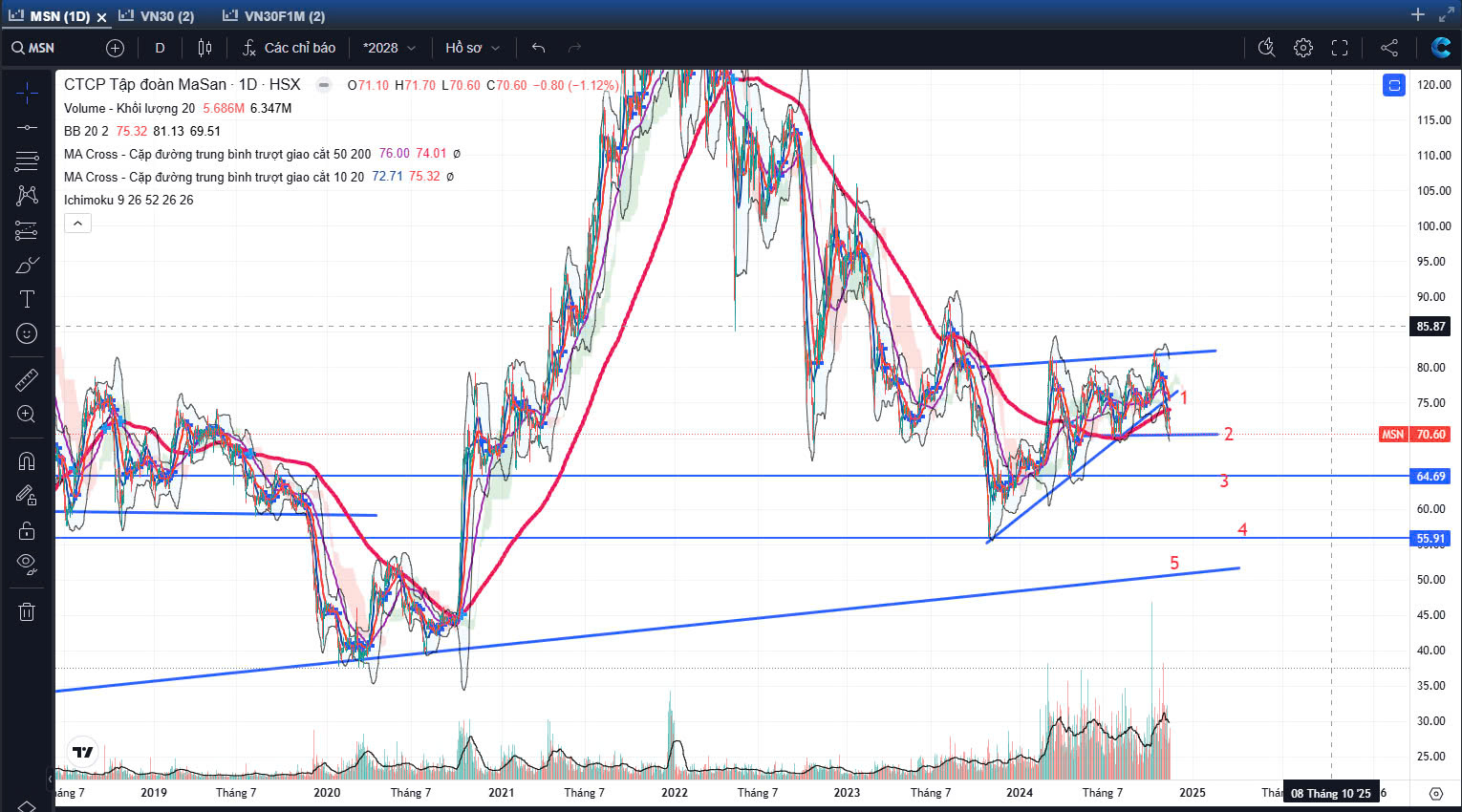
Task: Remove drawings with trash icon
Action: (x=27, y=612)
